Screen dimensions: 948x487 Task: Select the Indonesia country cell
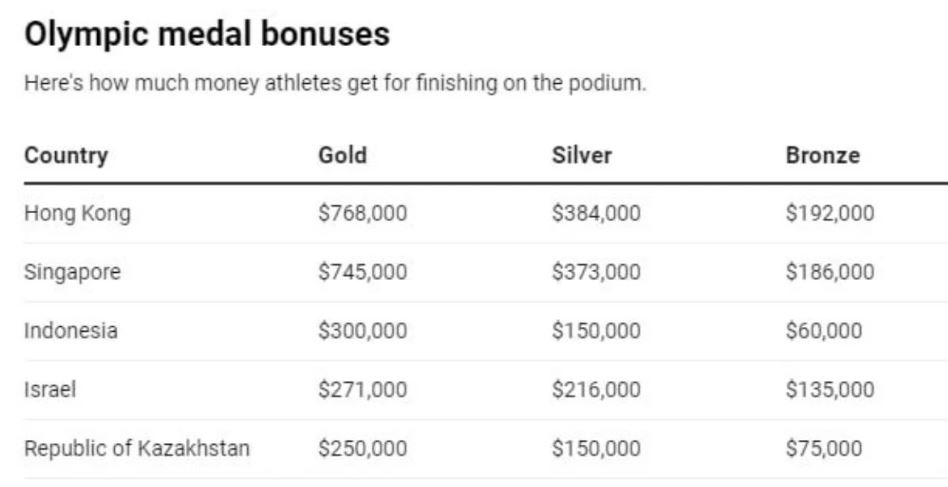(x=70, y=331)
